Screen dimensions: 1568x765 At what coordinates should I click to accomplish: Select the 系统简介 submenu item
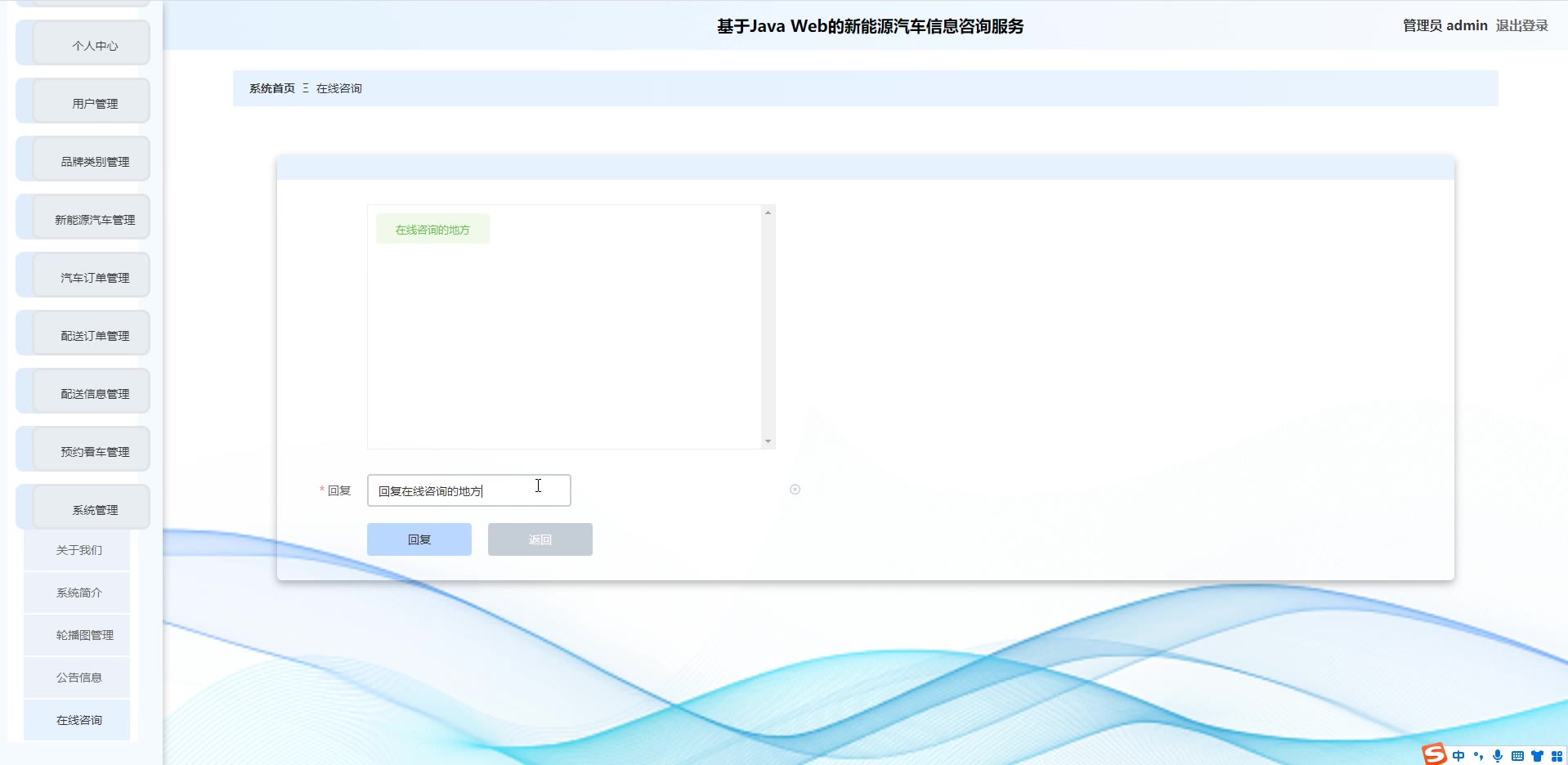click(x=77, y=593)
